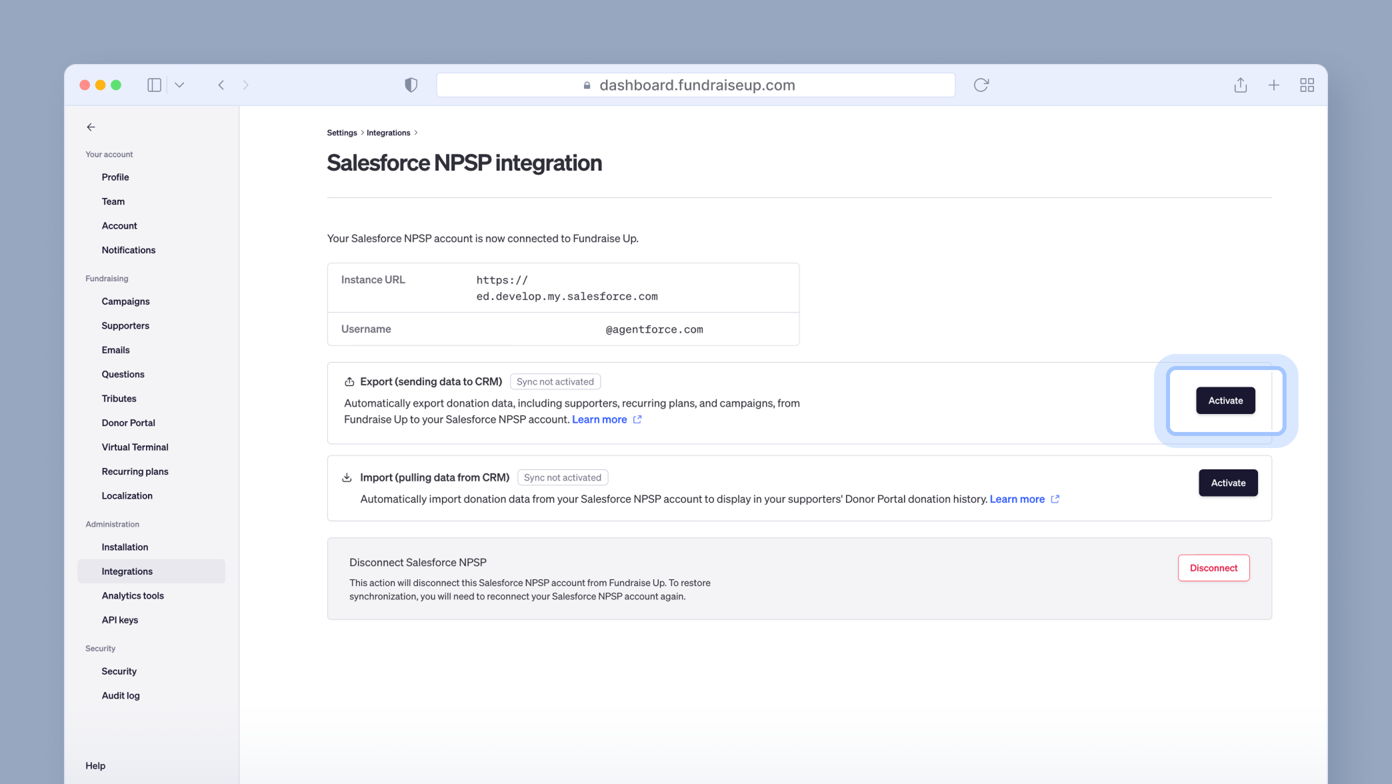This screenshot has height=784, width=1392.
Task: Click the browser sidebar panel icon
Action: tap(154, 85)
